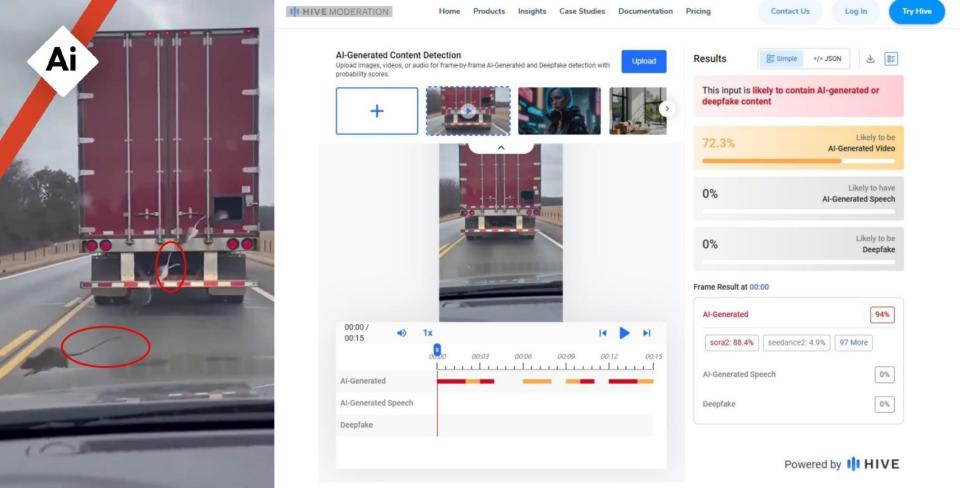
Task: Open the Documentation link
Action: point(645,11)
